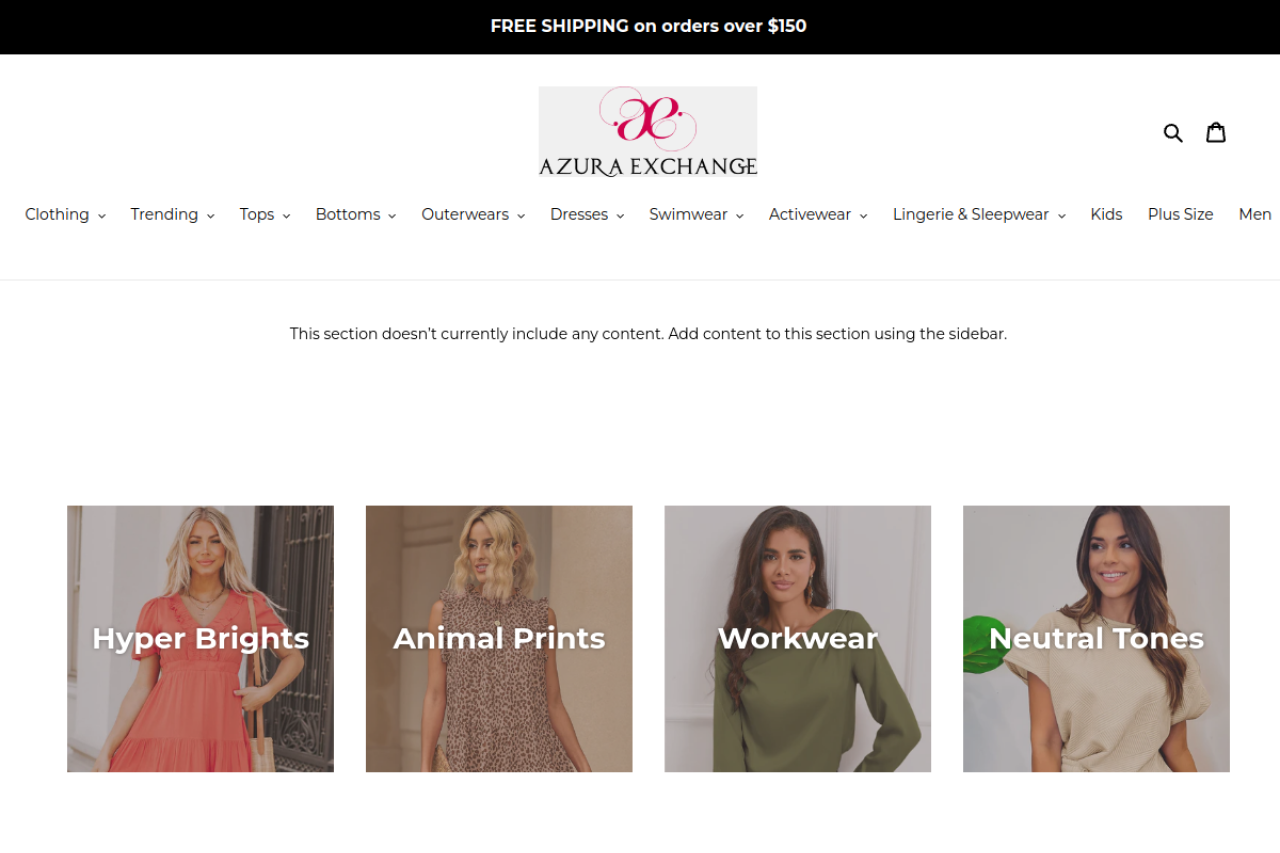Go to the Kids menu item

[1106, 214]
